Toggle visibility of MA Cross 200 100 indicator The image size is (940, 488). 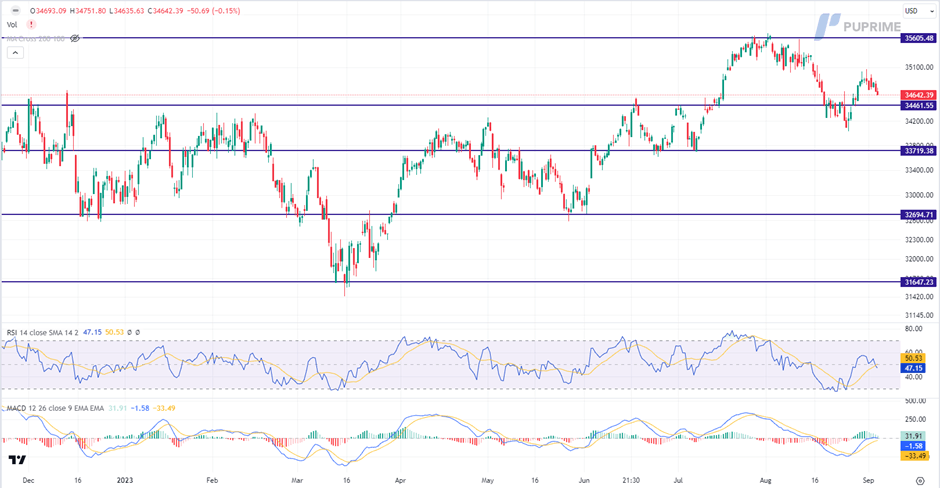[75, 38]
